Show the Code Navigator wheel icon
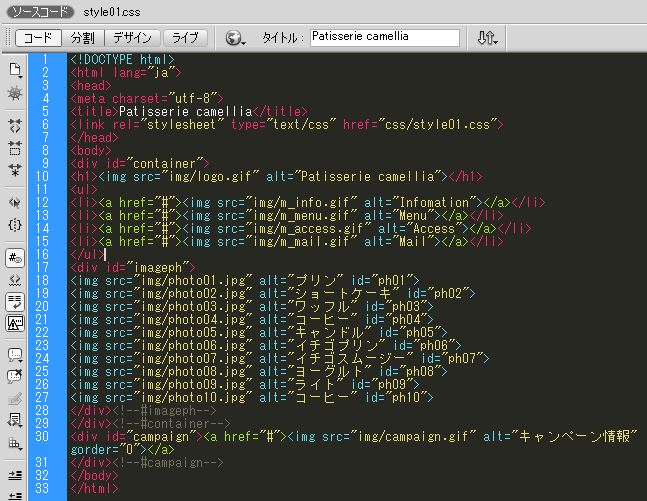 [15, 93]
